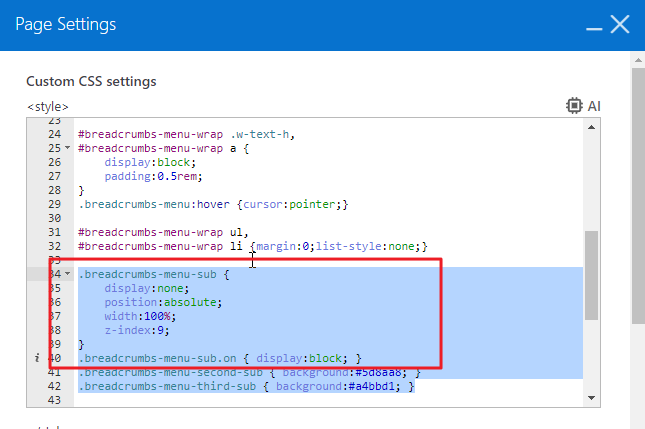Place cursor on 'padding:0.5rem;' line
Screen dimensions: 645x429
[x=153, y=176]
